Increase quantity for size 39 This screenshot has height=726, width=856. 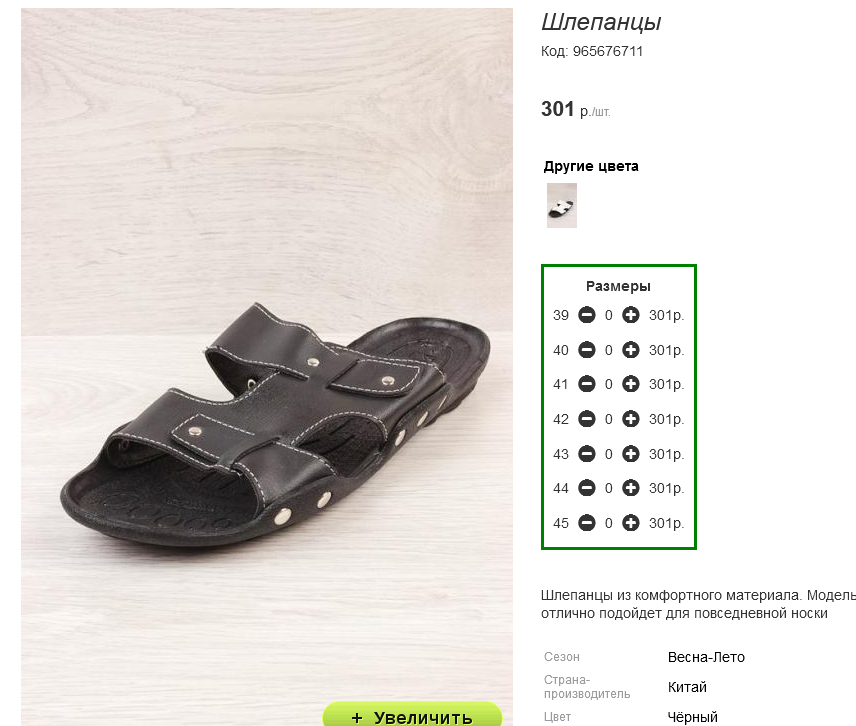pos(631,315)
